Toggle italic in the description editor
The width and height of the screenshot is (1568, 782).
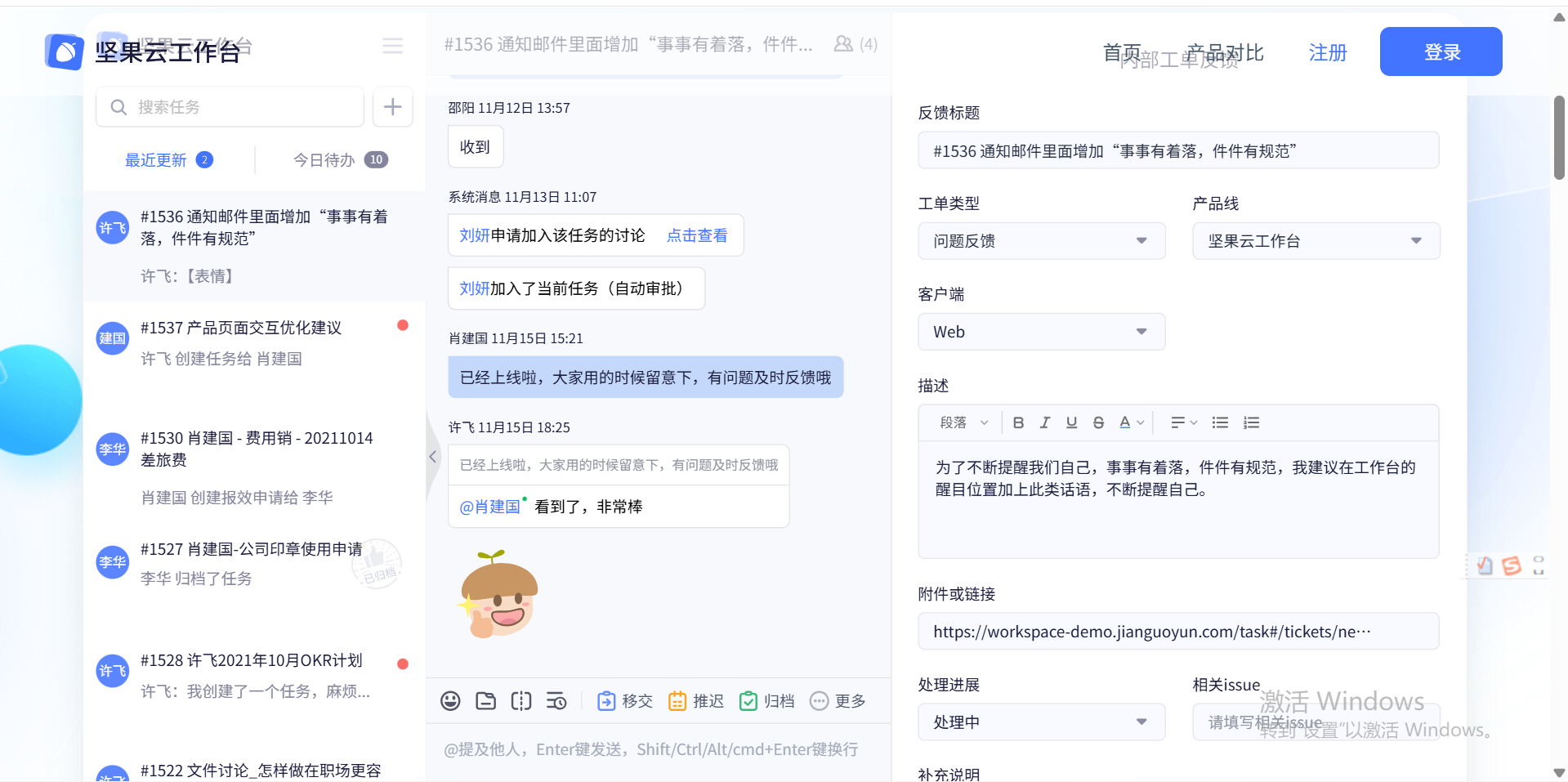tap(1045, 422)
